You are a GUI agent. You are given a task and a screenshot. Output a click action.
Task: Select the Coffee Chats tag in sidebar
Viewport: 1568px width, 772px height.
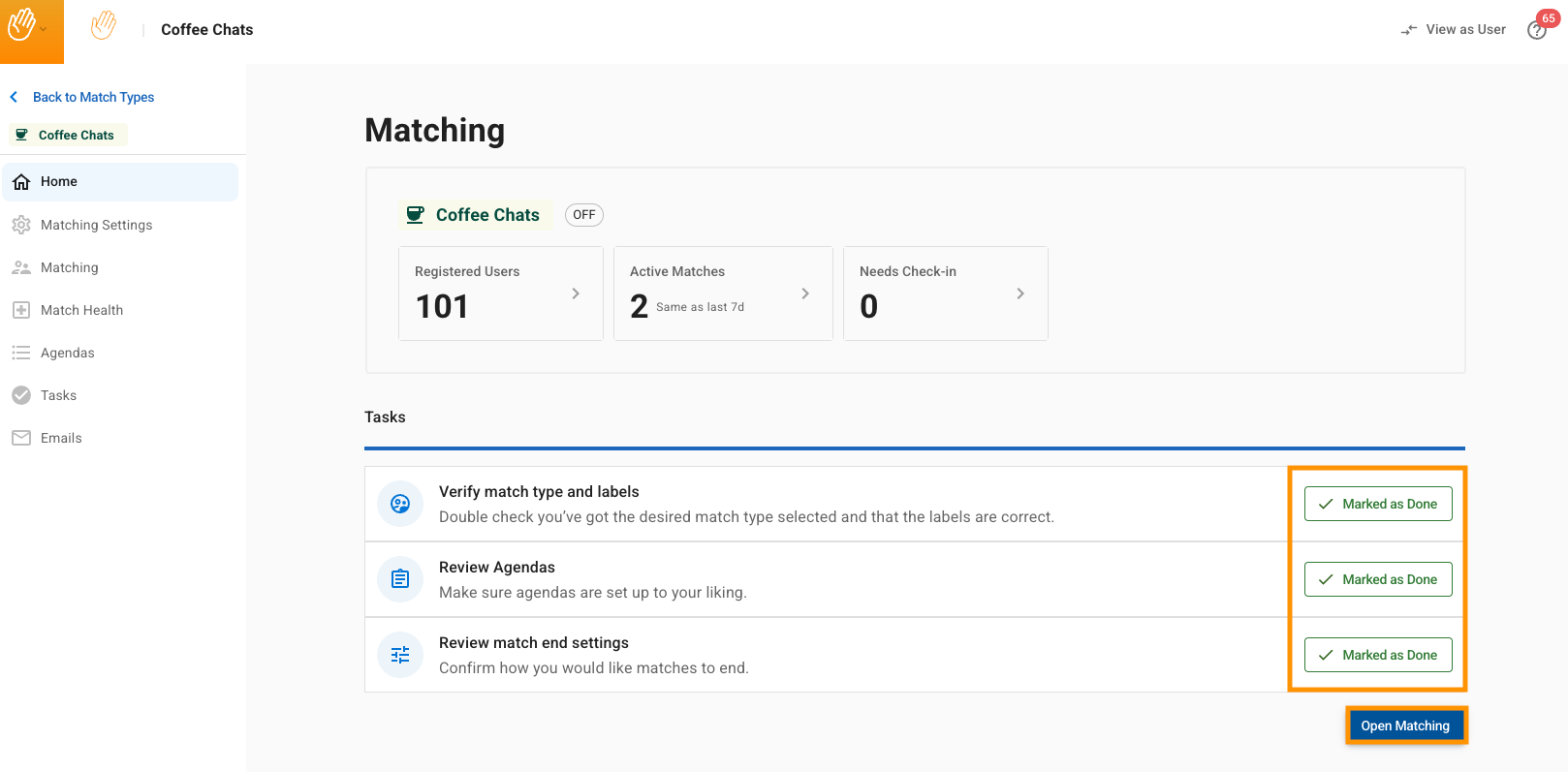(68, 135)
